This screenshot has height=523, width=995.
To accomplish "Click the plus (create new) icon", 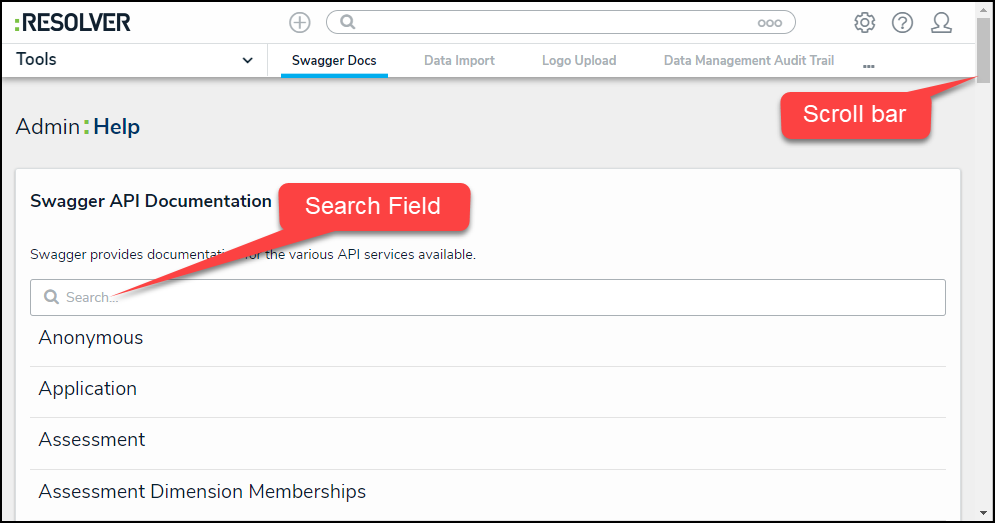I will pyautogui.click(x=299, y=22).
